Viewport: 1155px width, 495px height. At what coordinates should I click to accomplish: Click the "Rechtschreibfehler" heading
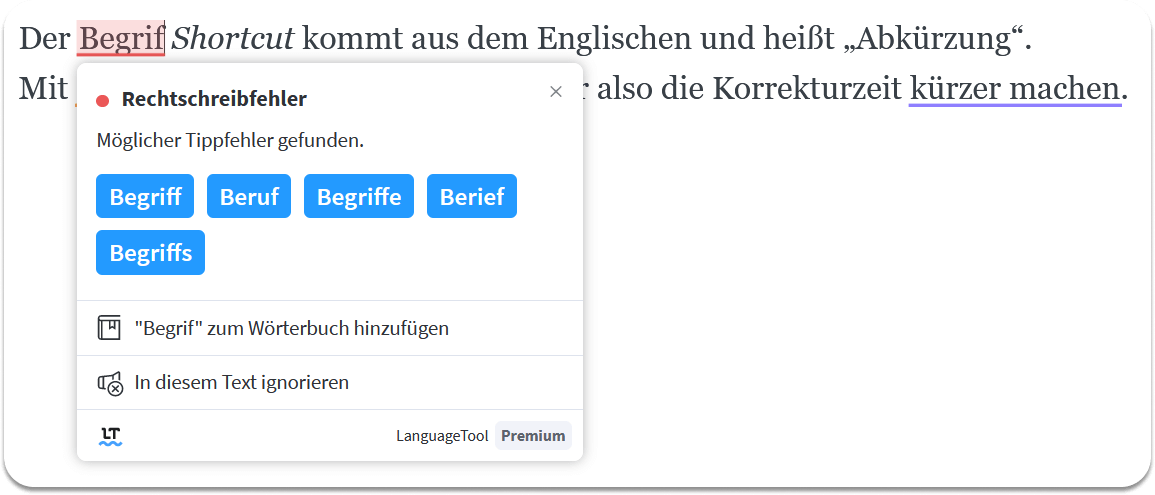pos(214,99)
